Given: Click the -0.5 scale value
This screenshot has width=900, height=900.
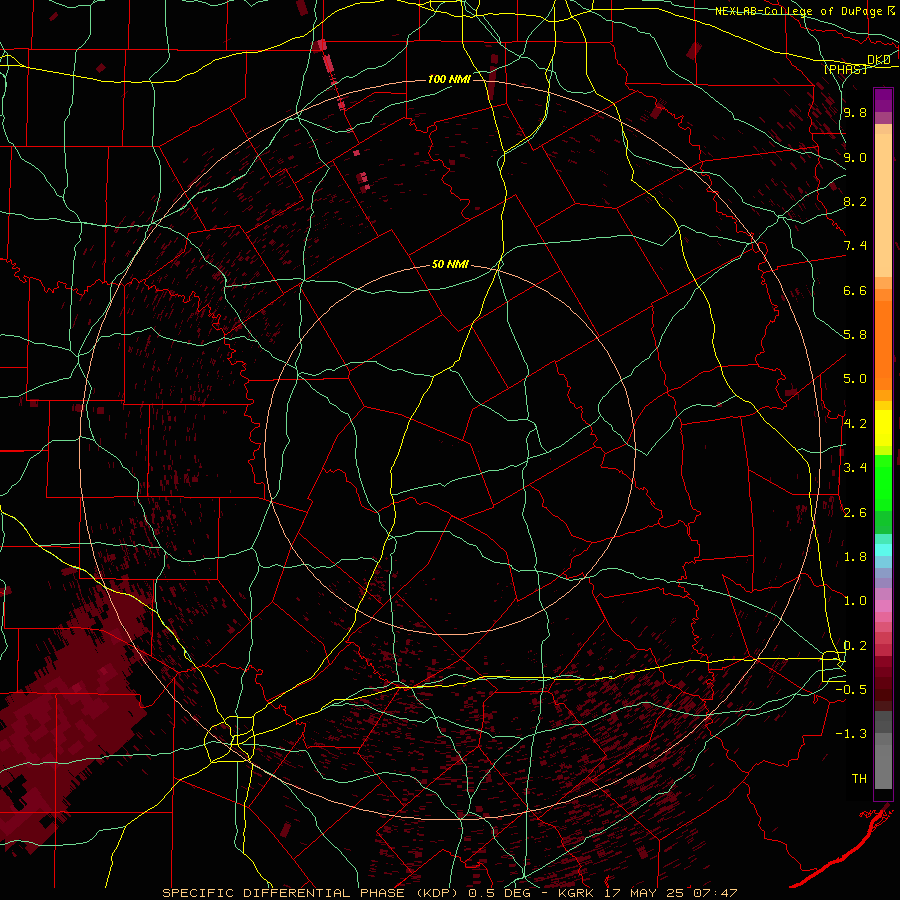Looking at the screenshot, I should [851, 690].
